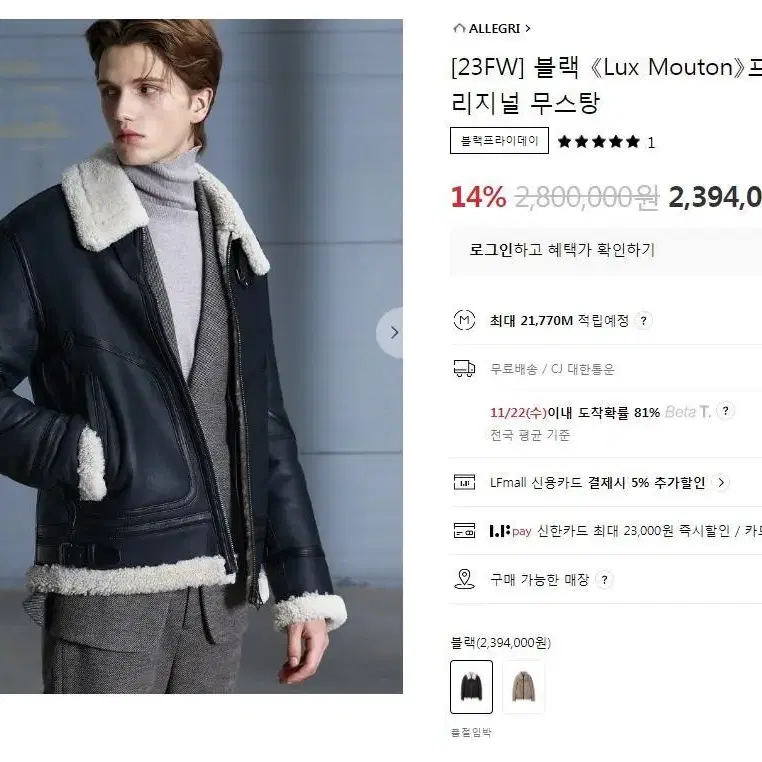Click the mileage M circle icon
The width and height of the screenshot is (762, 762).
click(x=464, y=320)
